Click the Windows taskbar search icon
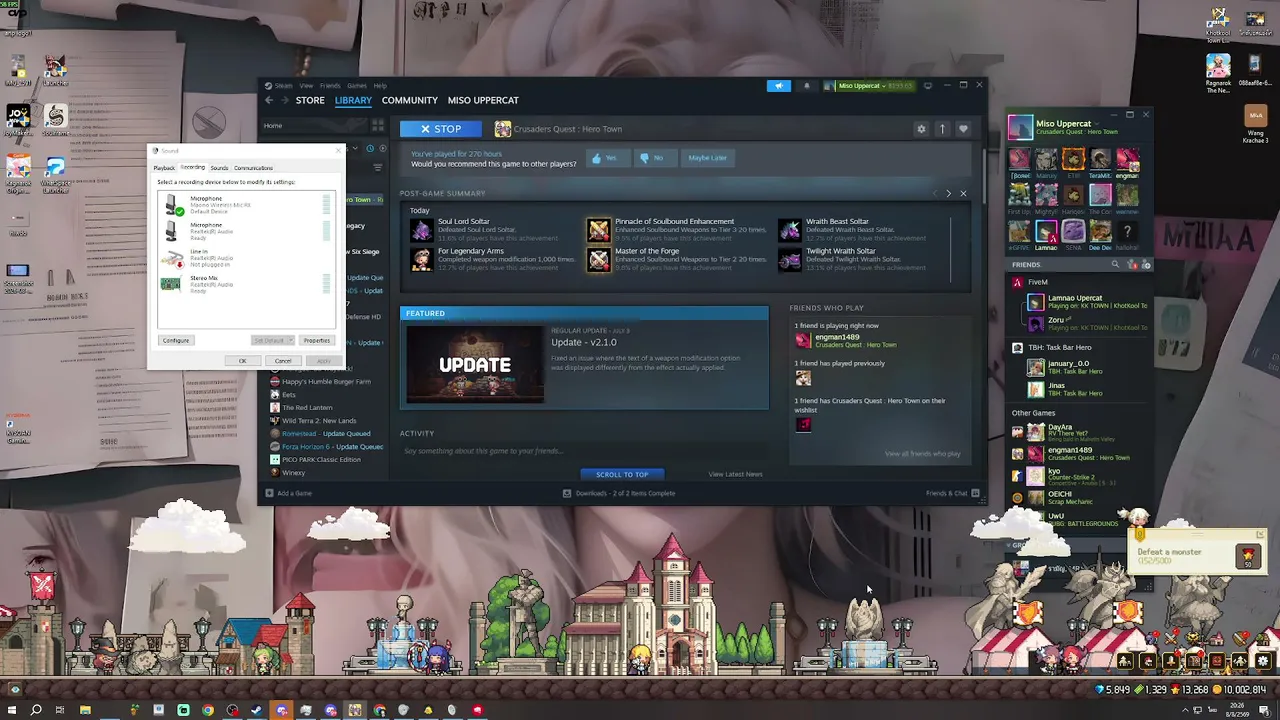The width and height of the screenshot is (1280, 720). (37, 710)
